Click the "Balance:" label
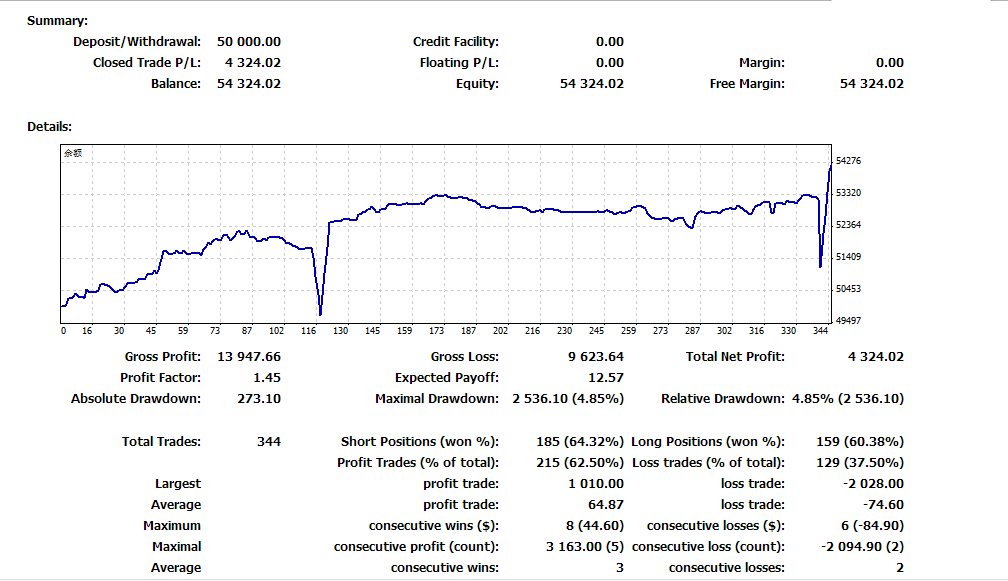This screenshot has height=581, width=1008. [176, 84]
